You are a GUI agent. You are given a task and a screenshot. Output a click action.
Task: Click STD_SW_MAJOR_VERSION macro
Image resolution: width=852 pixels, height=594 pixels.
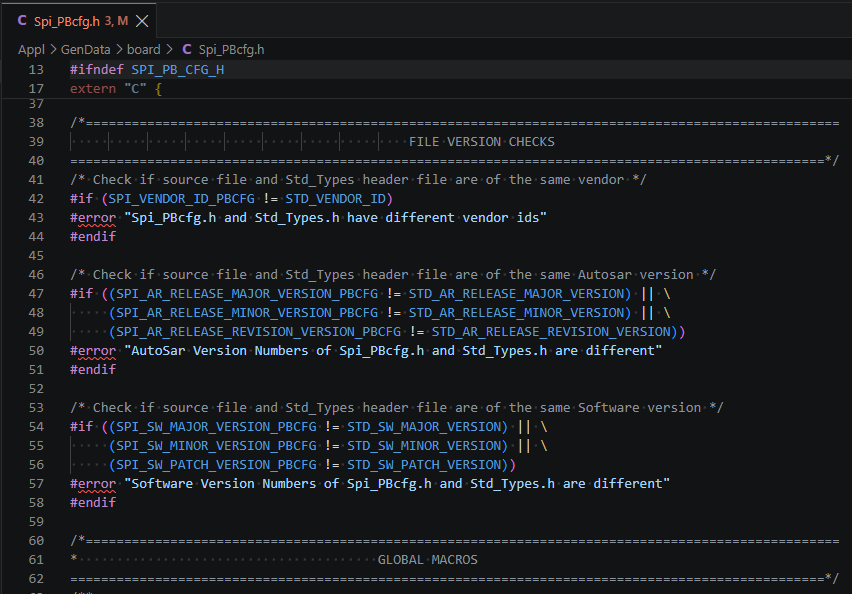pyautogui.click(x=424, y=427)
